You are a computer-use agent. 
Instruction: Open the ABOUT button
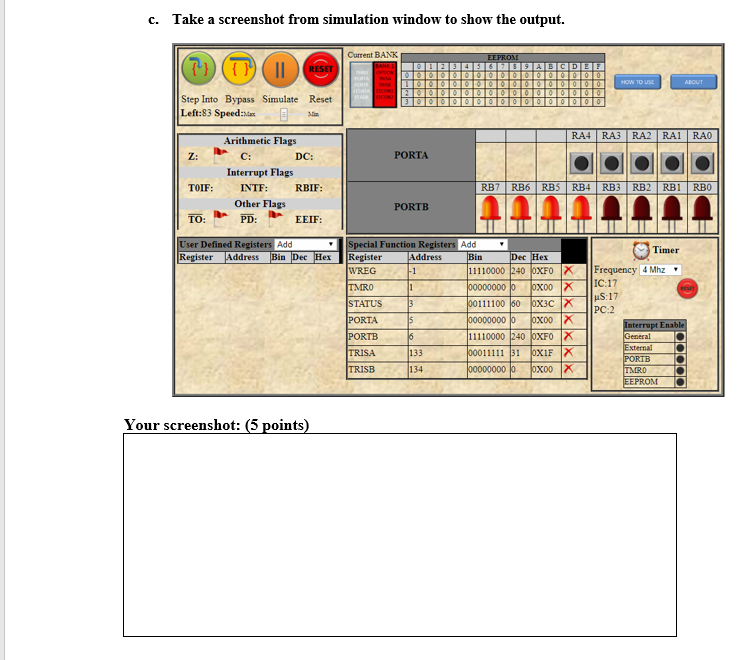(x=693, y=82)
